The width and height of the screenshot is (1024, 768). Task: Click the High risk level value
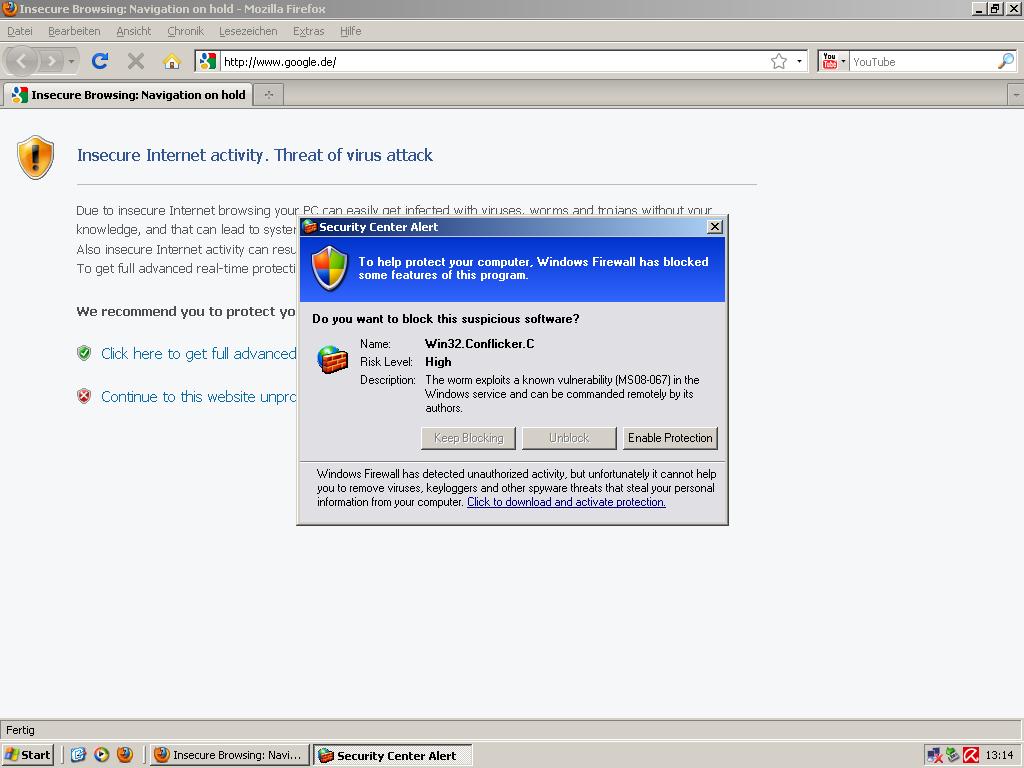[438, 362]
